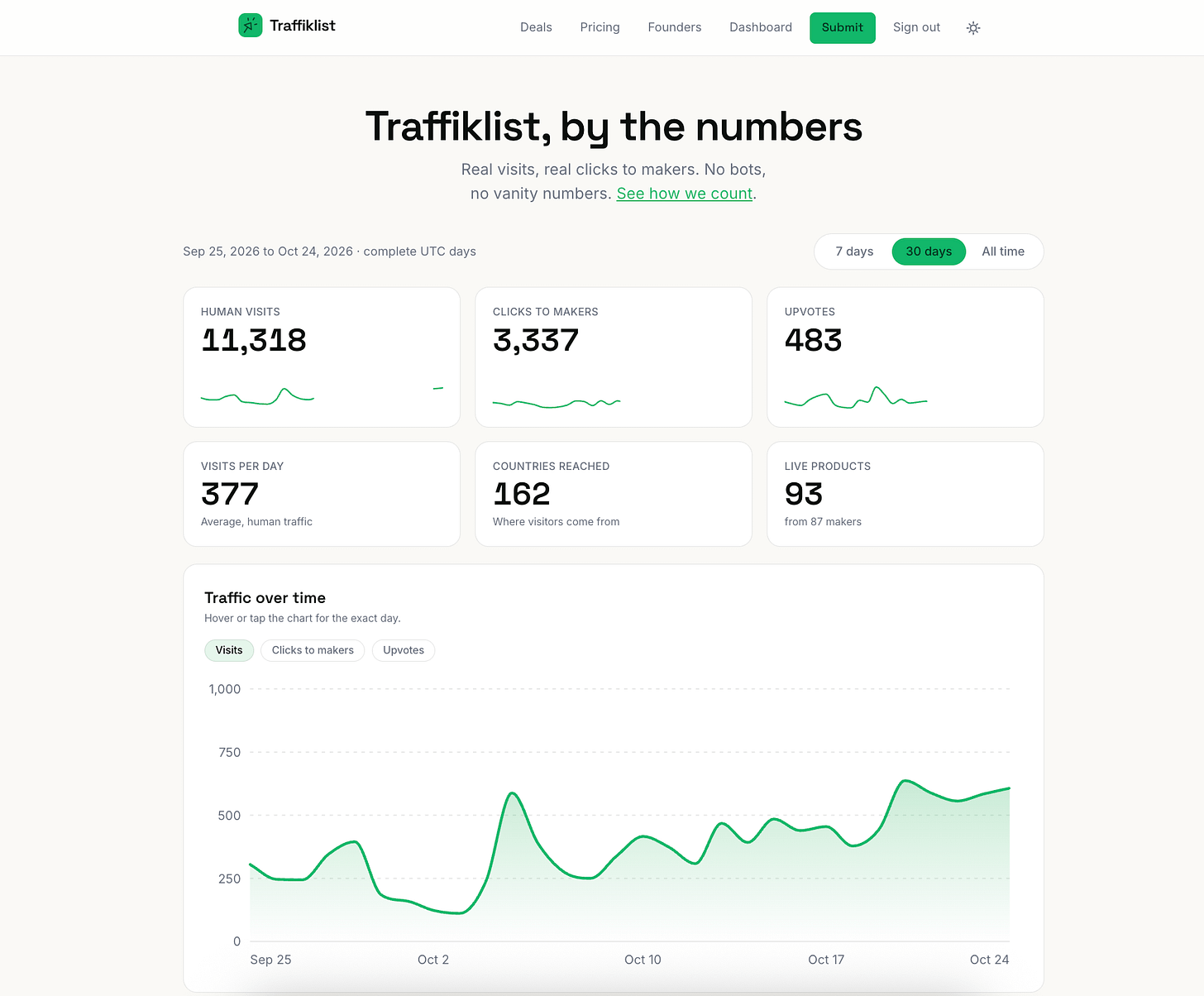Image resolution: width=1204 pixels, height=996 pixels.
Task: Show Upvotes series on the chart
Action: [x=404, y=650]
